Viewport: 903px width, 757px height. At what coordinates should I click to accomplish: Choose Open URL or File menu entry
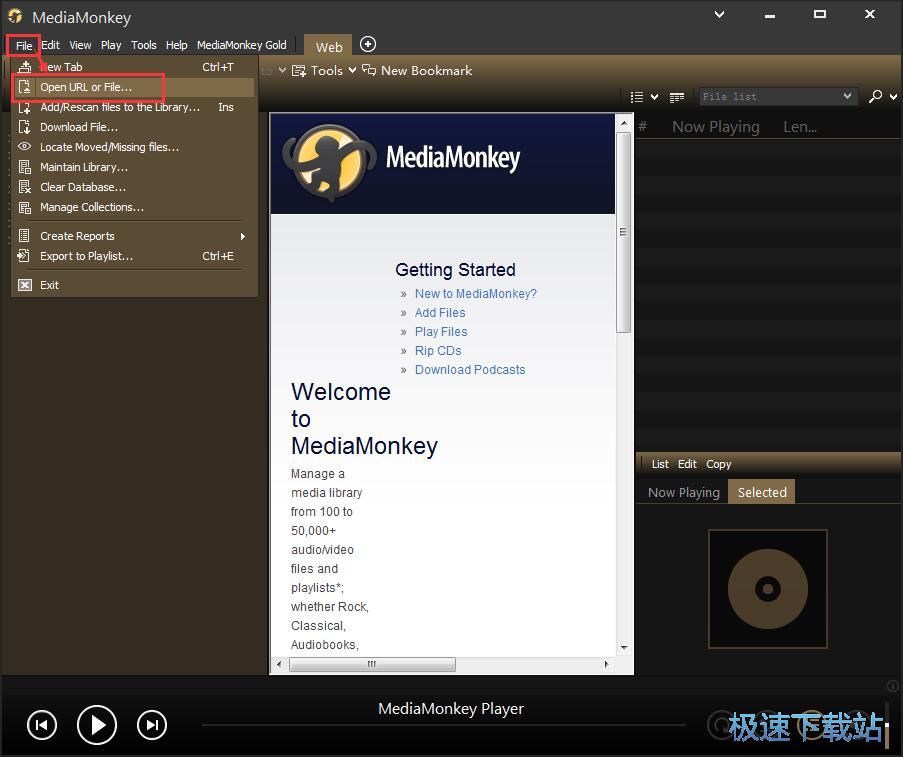click(x=86, y=87)
